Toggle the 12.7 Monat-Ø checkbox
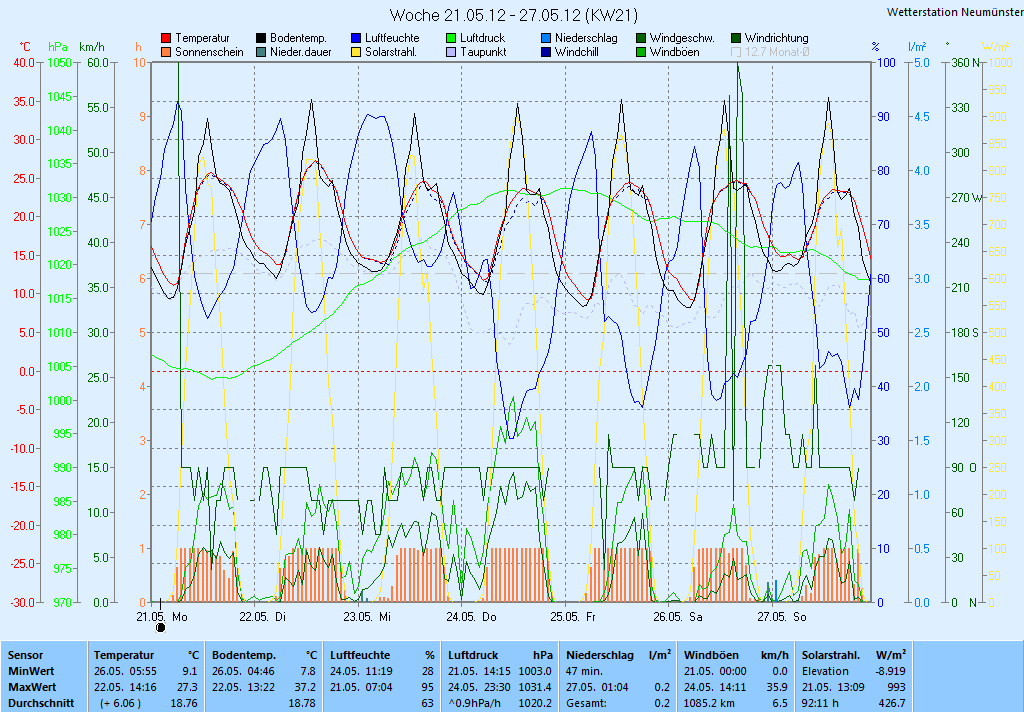The width and height of the screenshot is (1024, 712). (736, 52)
